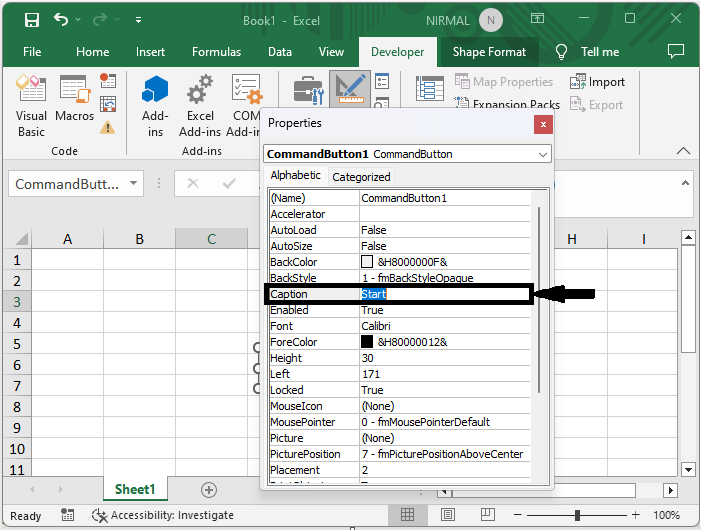The width and height of the screenshot is (701, 530).
Task: Open Excel Add-ins dialog
Action: 200,106
